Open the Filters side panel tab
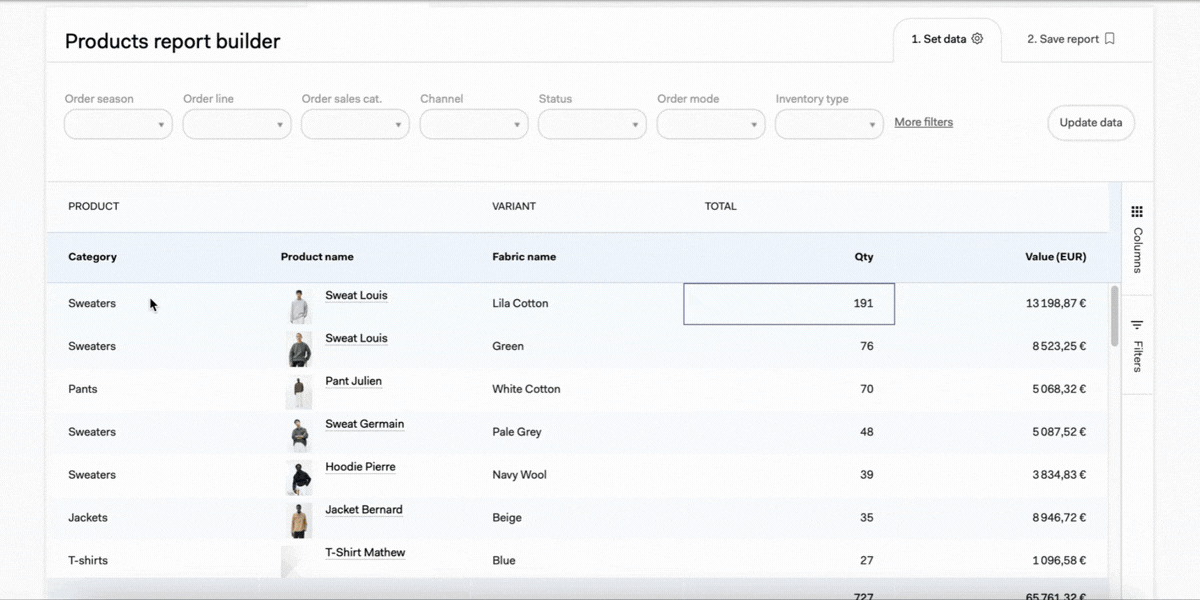The height and width of the screenshot is (600, 1200). [x=1137, y=346]
